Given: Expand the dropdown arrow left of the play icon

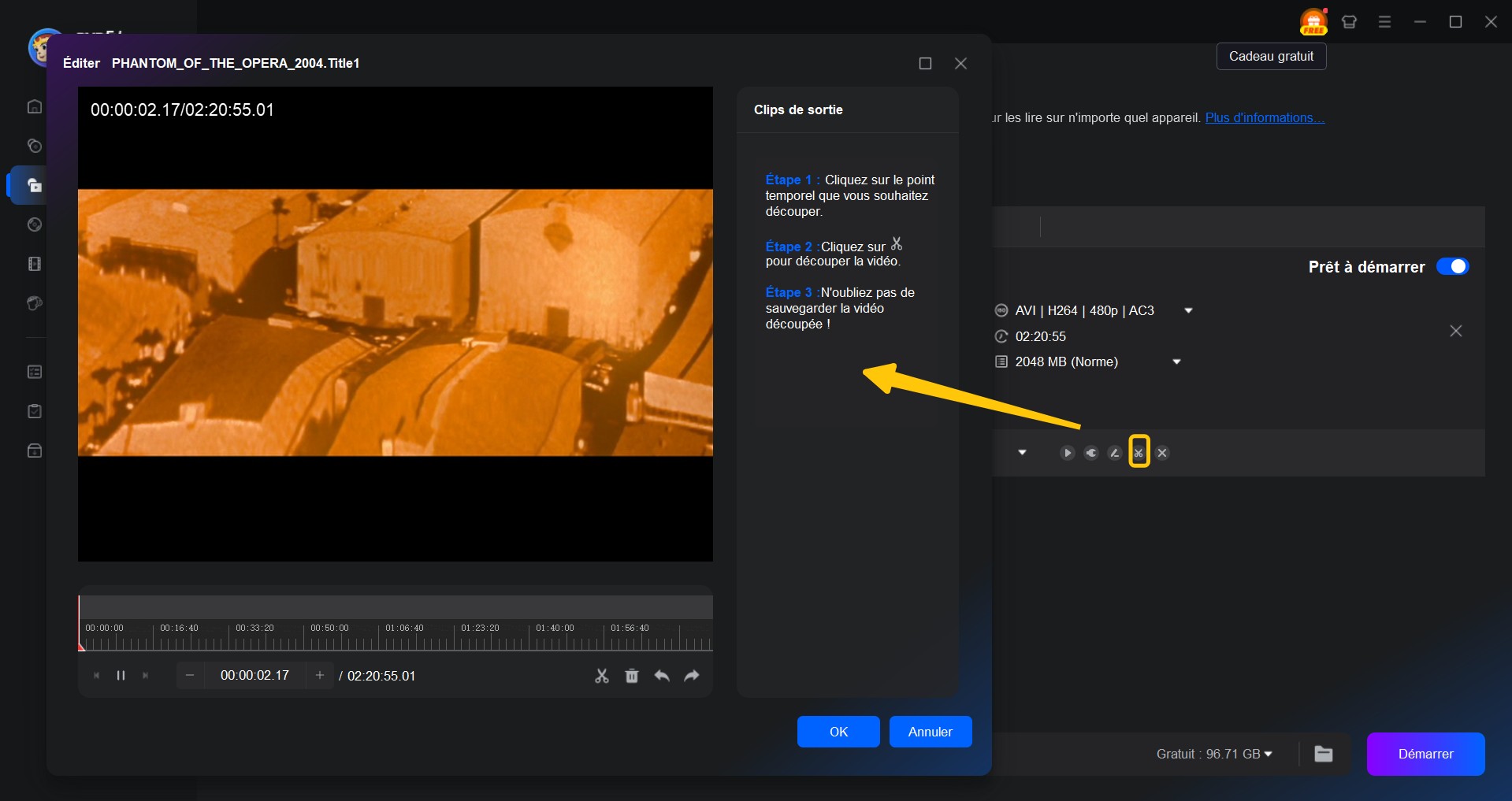Looking at the screenshot, I should tap(1022, 453).
